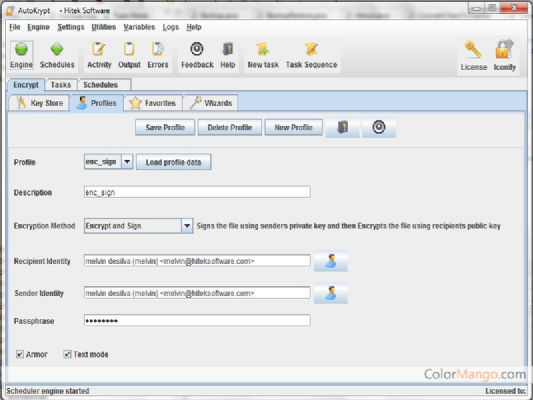Click the Delete Profile button
This screenshot has width=533, height=400.
coord(230,127)
